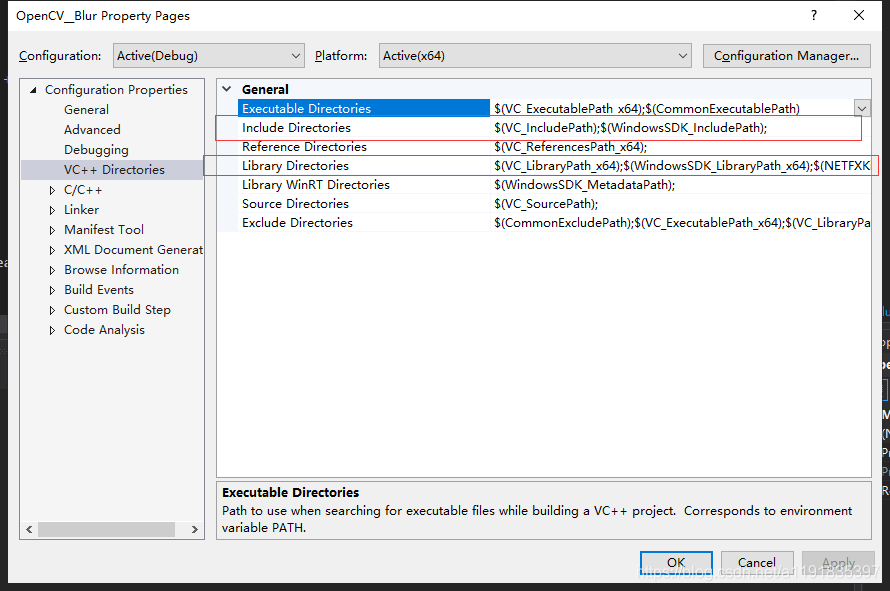Viewport: 890px width, 591px height.
Task: Select the VC++ Directories tree item
Action: point(114,170)
